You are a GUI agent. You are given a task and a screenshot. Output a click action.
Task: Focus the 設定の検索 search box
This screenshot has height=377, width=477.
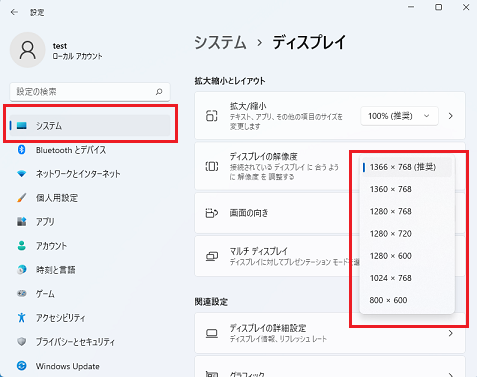pos(90,92)
